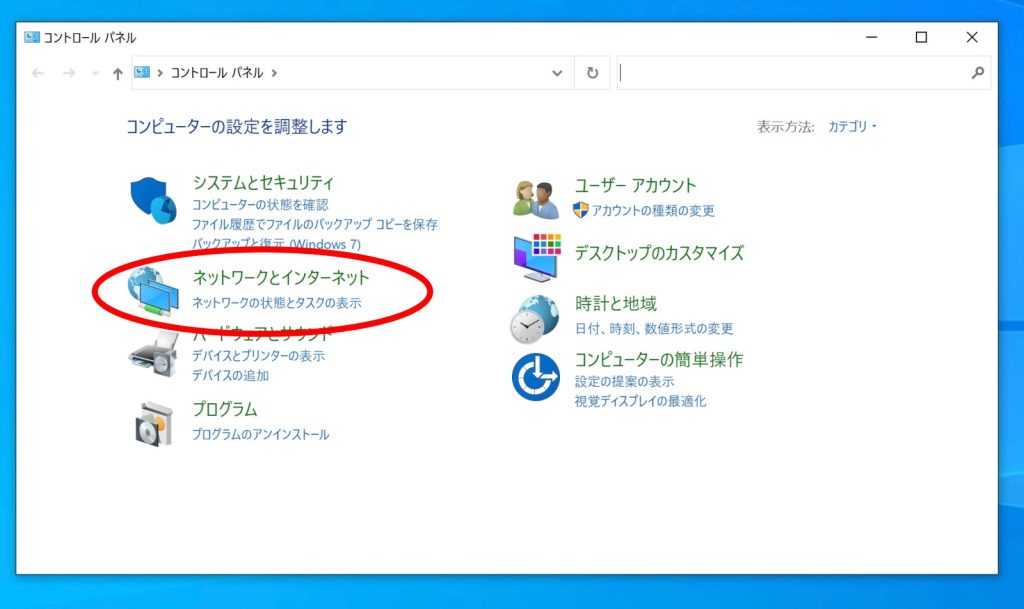
Task: Click the forward arrow in navigation bar
Action: click(69, 73)
